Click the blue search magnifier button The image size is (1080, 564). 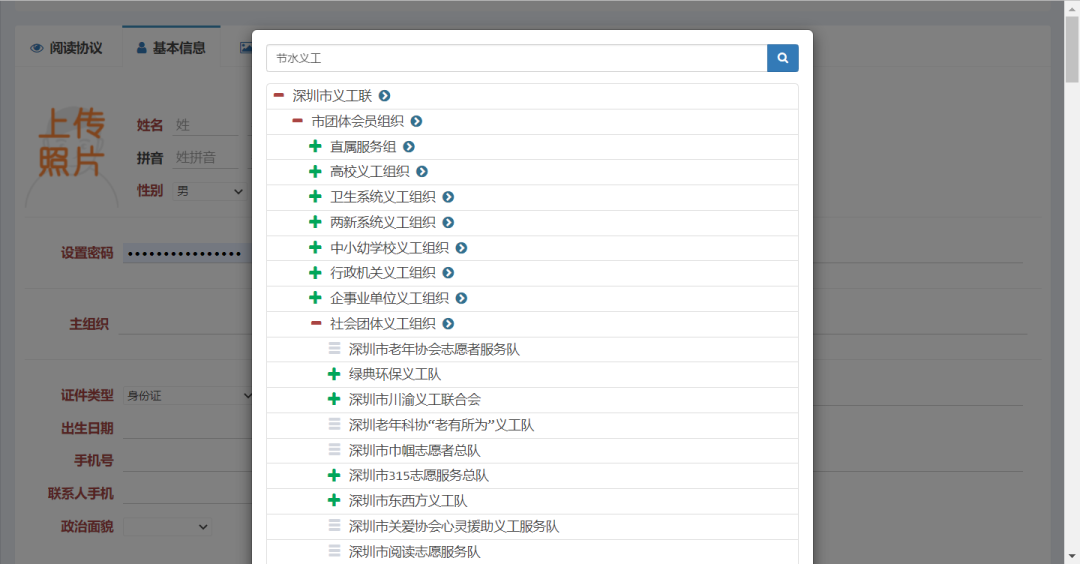click(x=782, y=58)
